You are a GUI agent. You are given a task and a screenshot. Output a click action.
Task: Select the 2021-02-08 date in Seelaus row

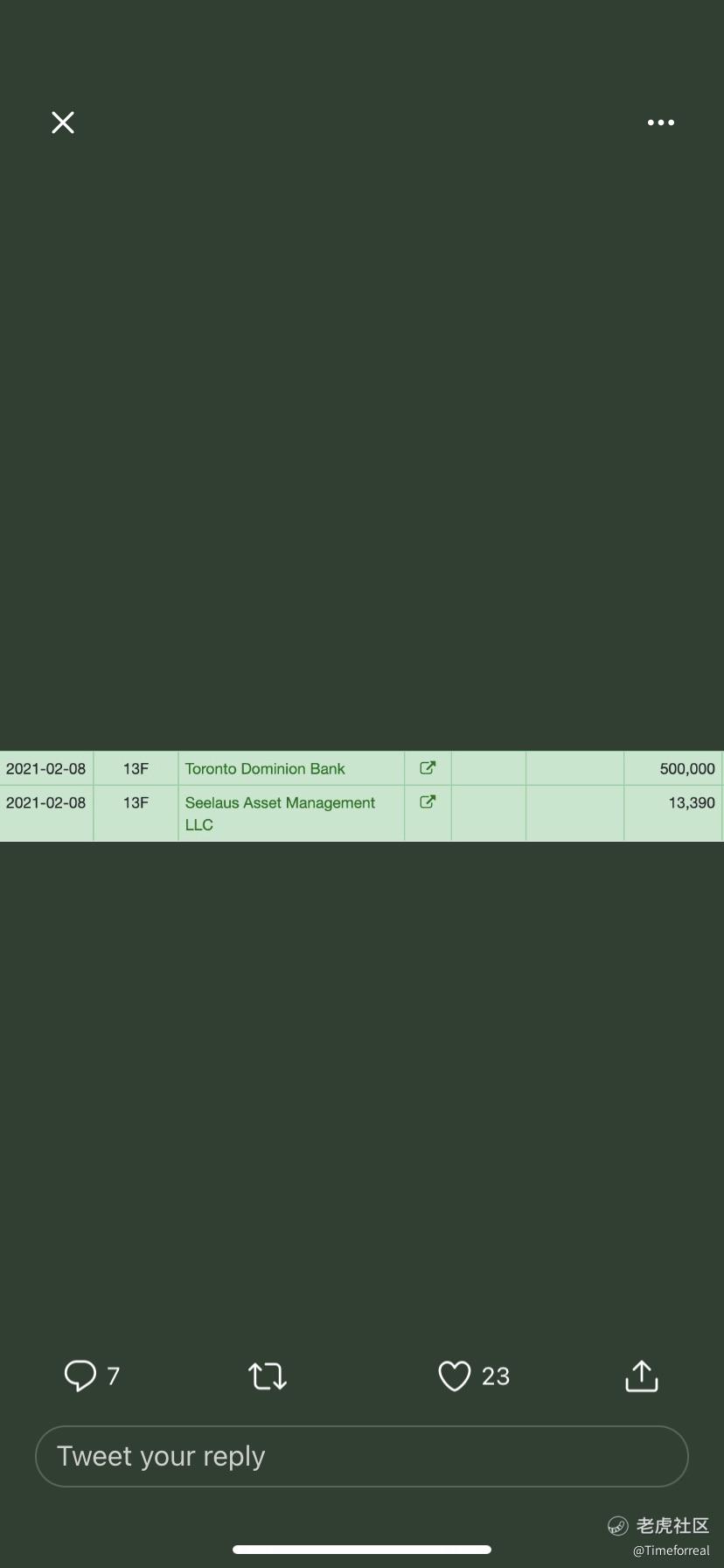46,802
